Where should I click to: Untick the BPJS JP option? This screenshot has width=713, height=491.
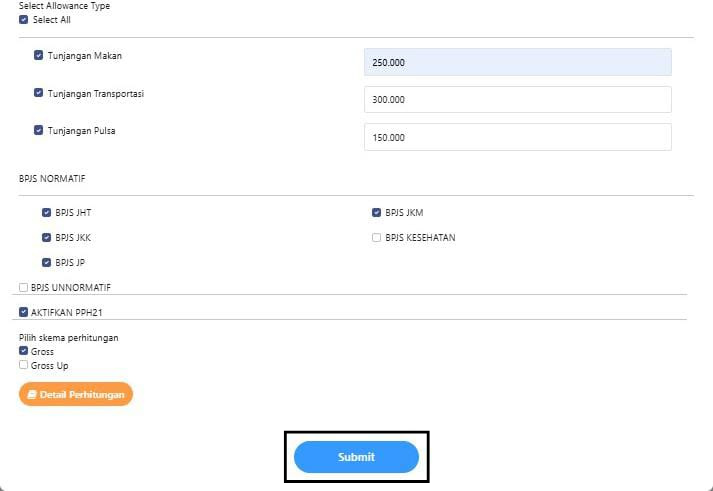pos(46,263)
